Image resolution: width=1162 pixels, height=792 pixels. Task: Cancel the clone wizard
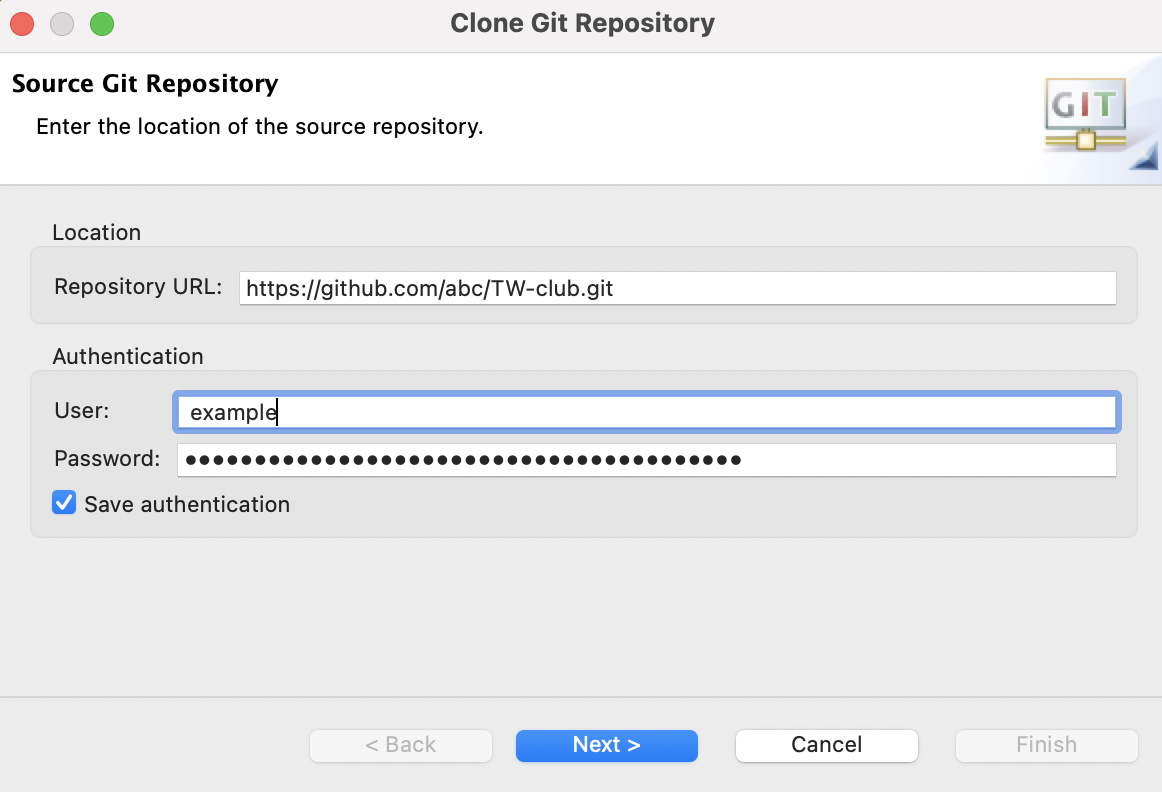[826, 745]
